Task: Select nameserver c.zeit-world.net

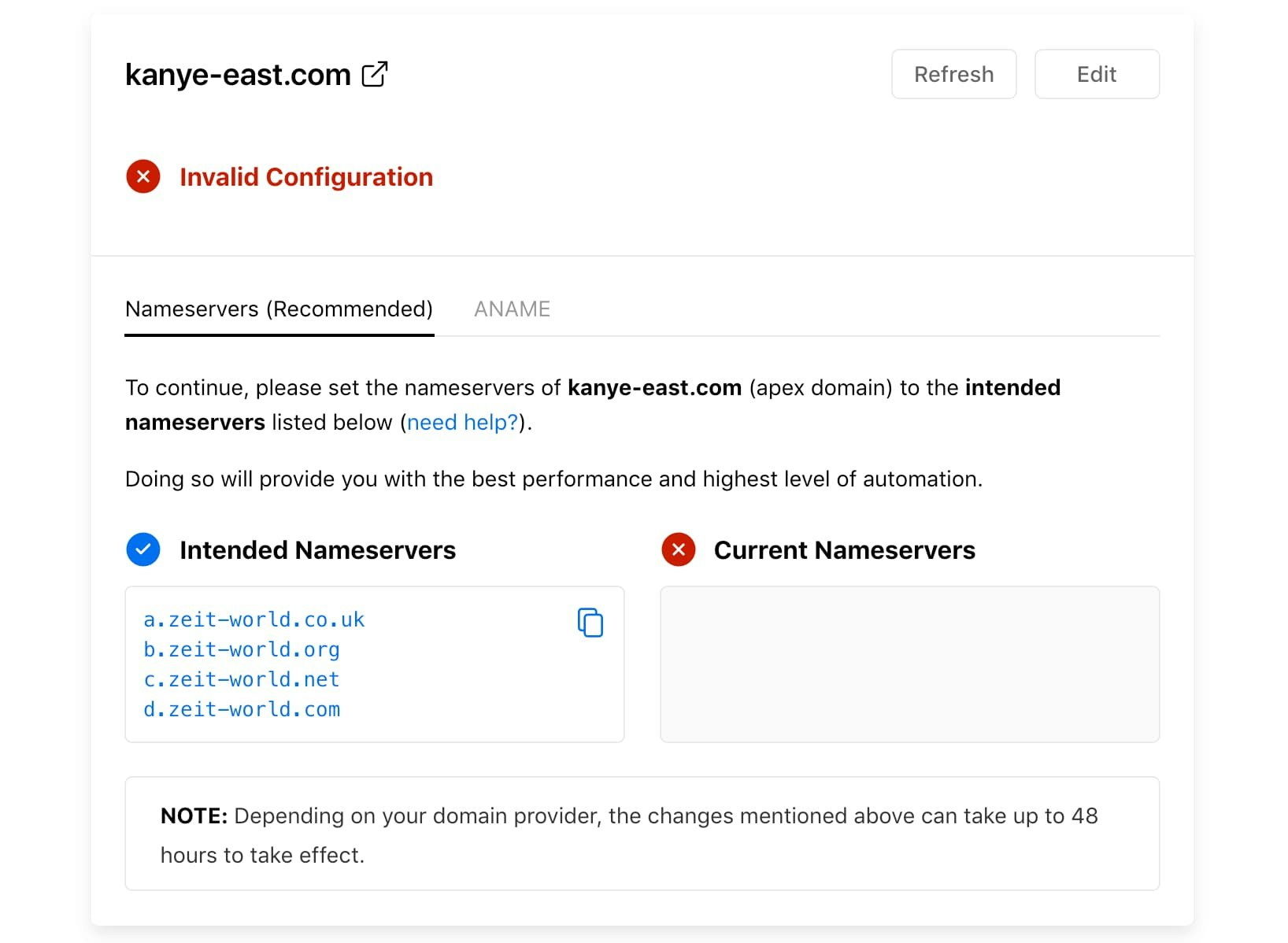Action: 241,680
